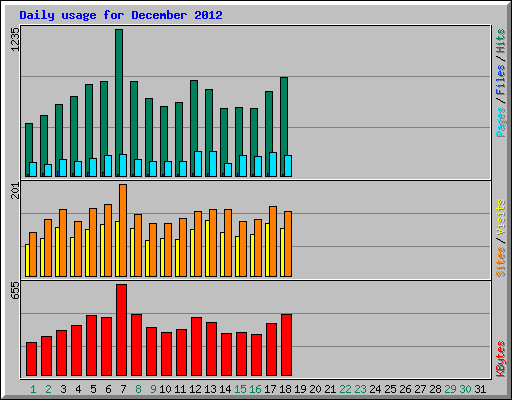
Task: Select day 15 on the x-axis
Action: (240, 389)
